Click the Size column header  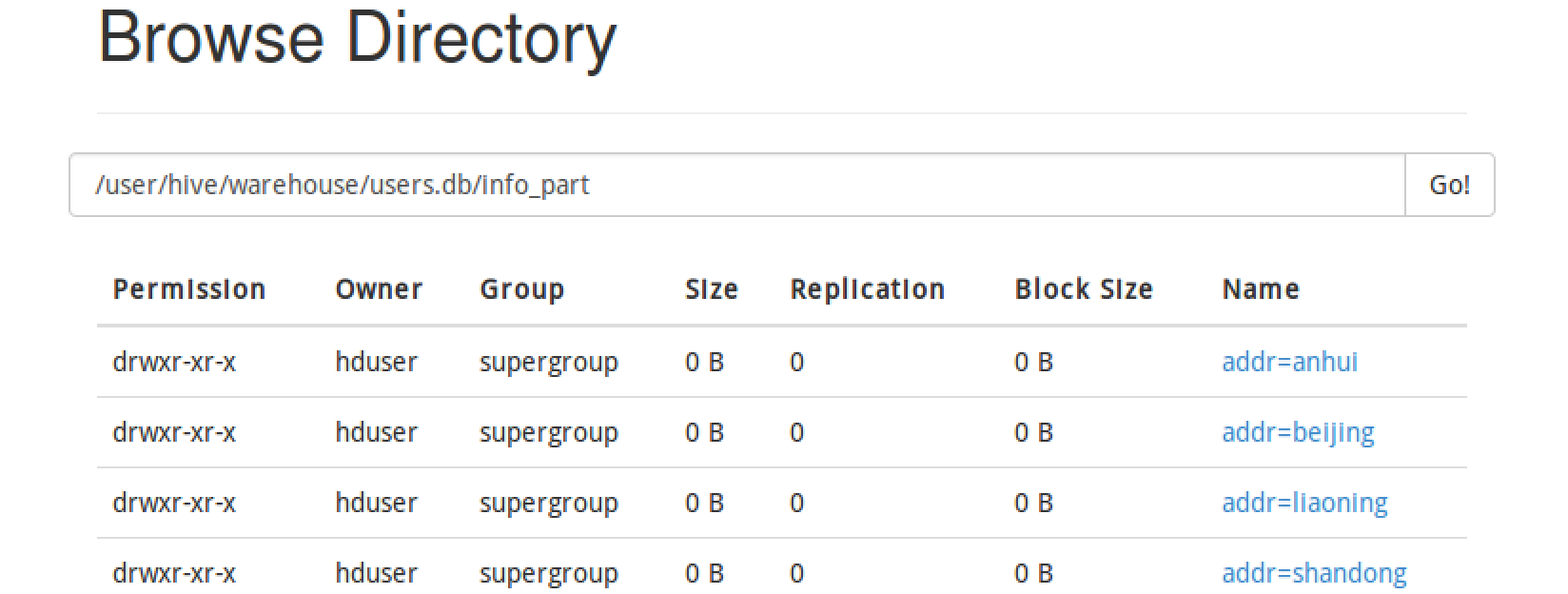(712, 289)
